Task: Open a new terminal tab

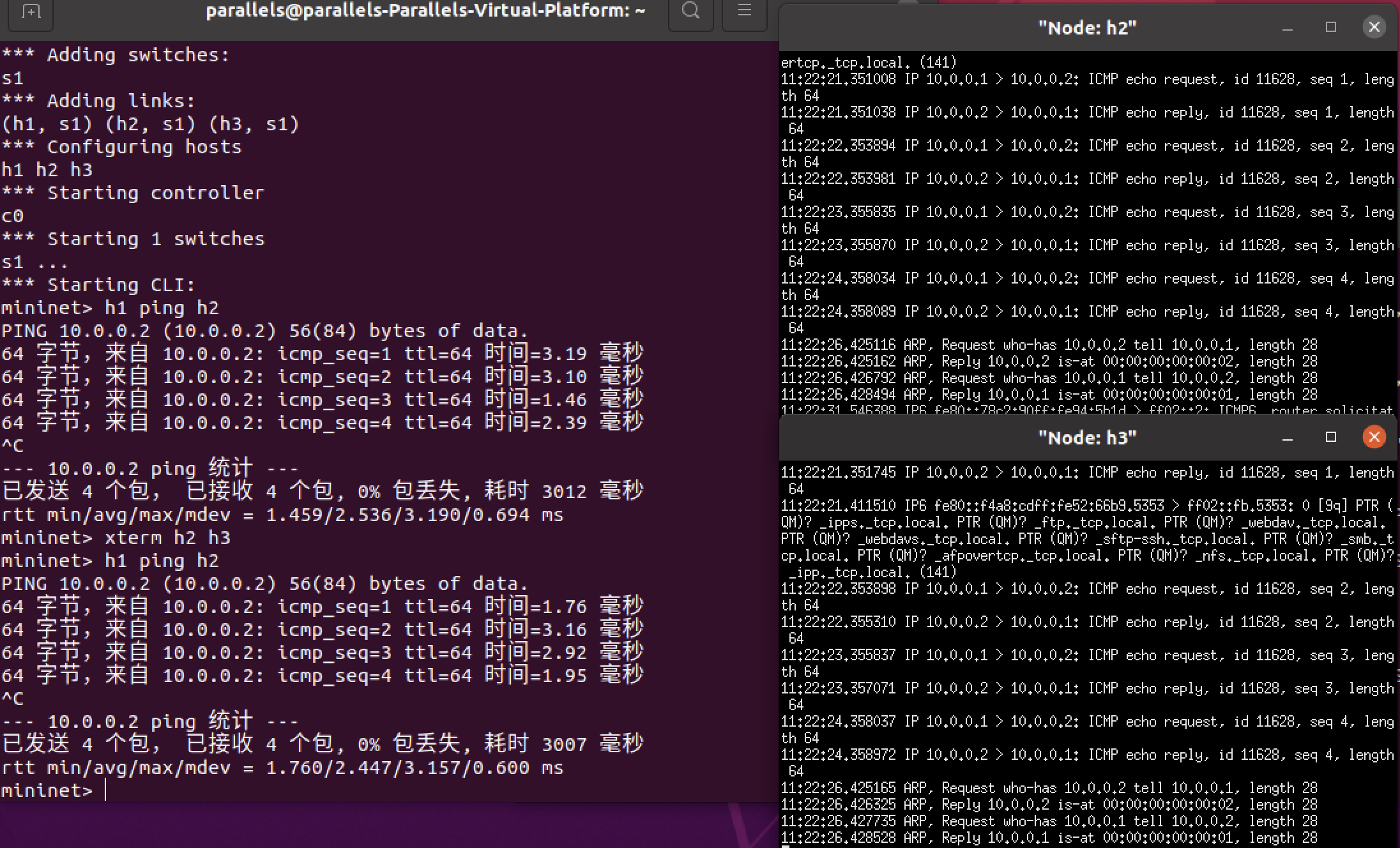Action: [30, 11]
